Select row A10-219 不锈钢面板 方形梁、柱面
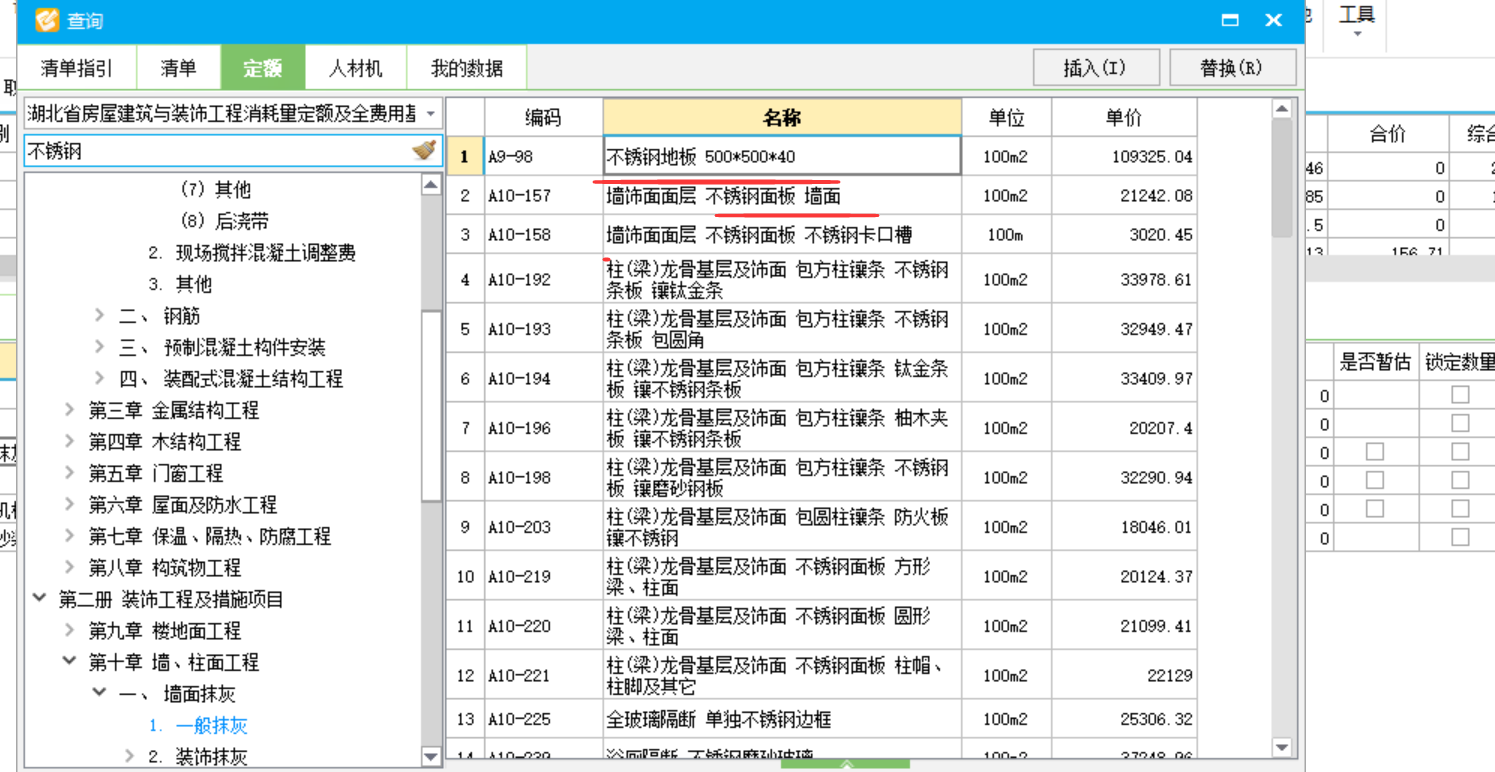 click(x=821, y=576)
